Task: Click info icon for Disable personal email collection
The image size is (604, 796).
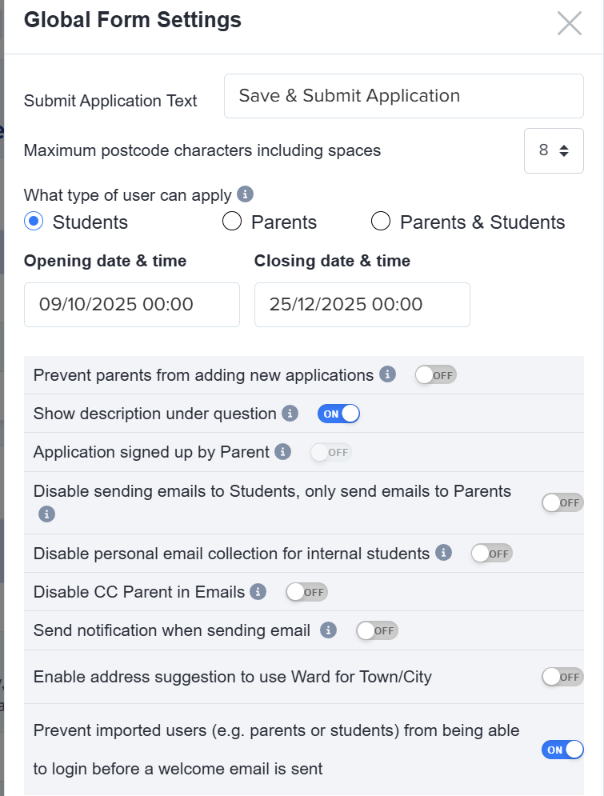Action: coord(444,553)
